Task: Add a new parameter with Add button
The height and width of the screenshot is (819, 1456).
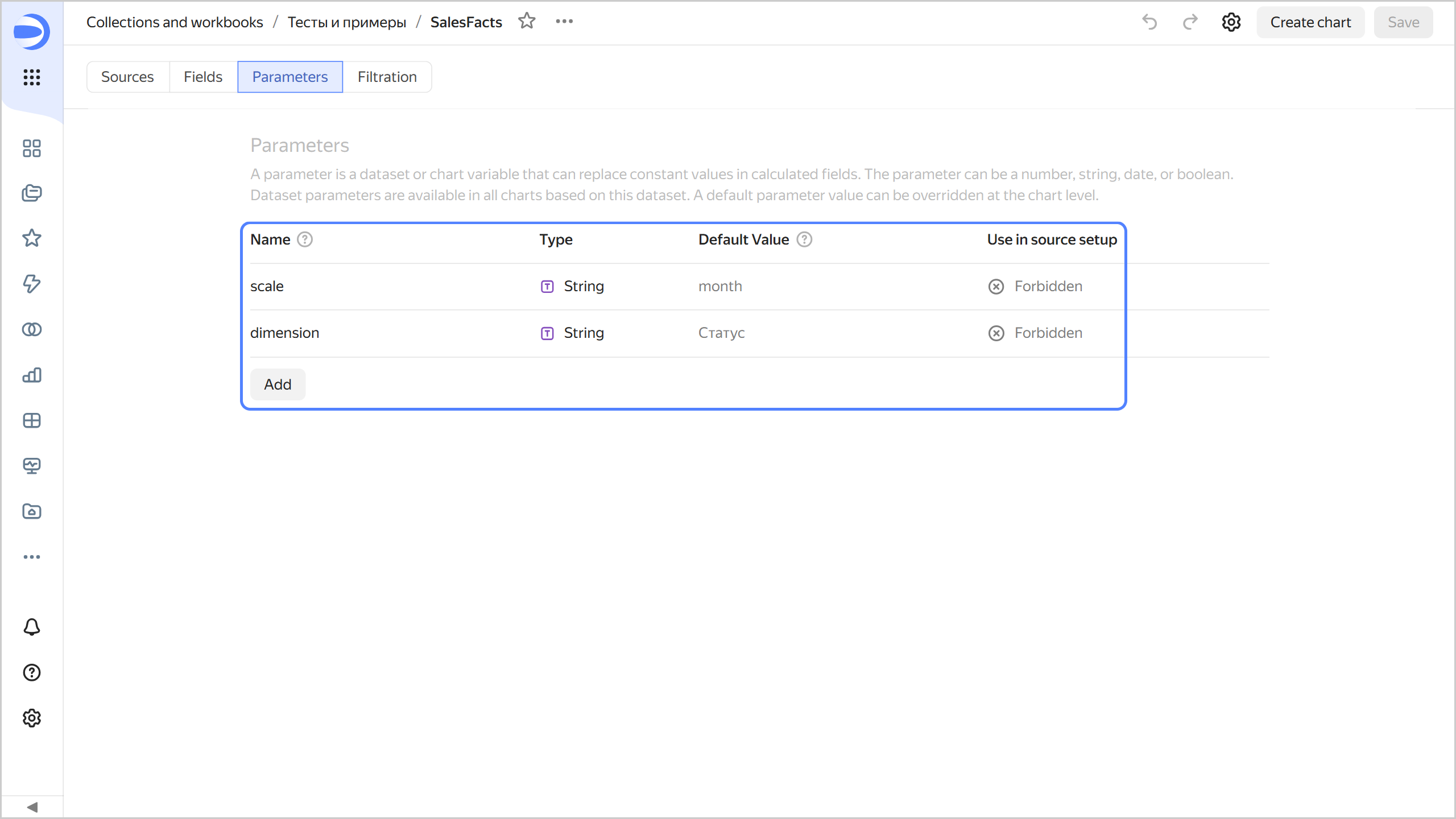Action: 277,384
